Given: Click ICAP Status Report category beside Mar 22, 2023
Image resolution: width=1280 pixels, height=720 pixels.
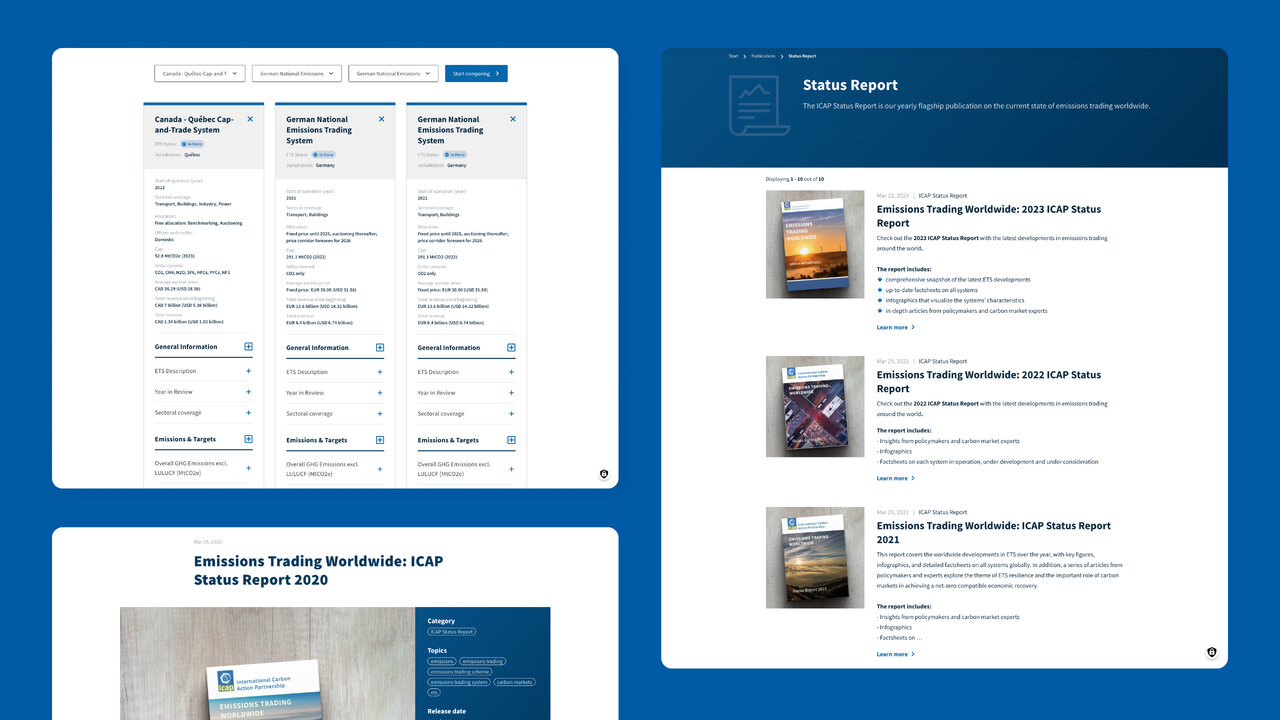Looking at the screenshot, I should tap(943, 196).
